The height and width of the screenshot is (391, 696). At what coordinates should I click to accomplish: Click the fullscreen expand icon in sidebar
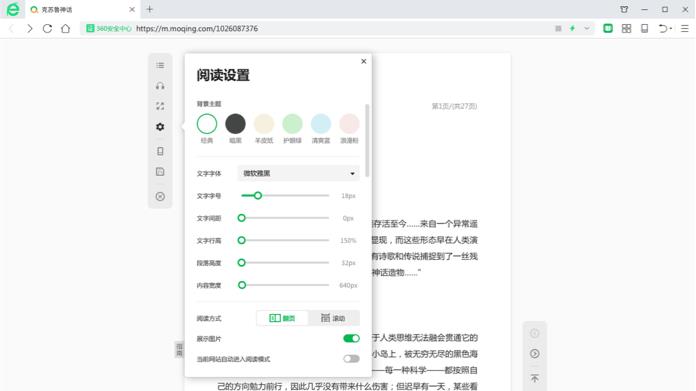tap(160, 106)
